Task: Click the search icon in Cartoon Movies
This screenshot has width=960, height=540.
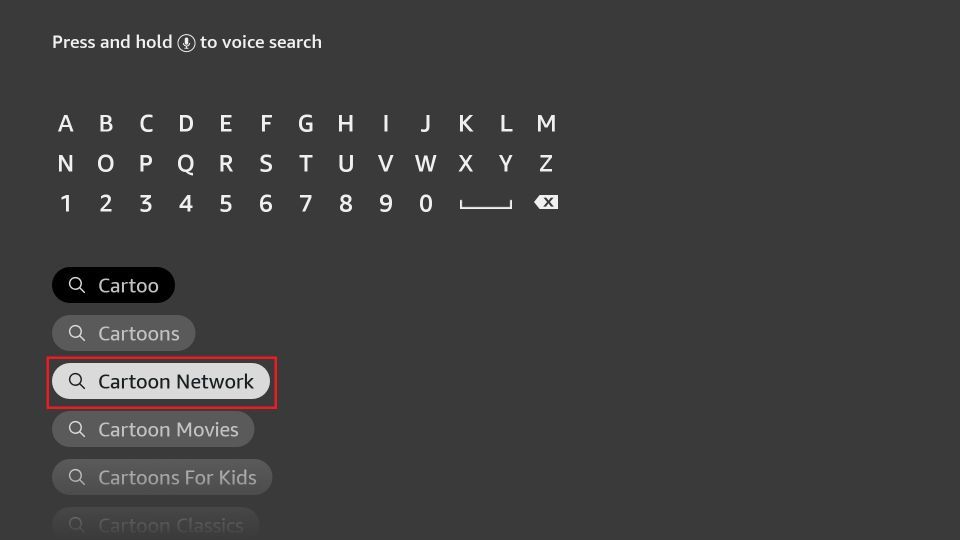Action: point(77,429)
